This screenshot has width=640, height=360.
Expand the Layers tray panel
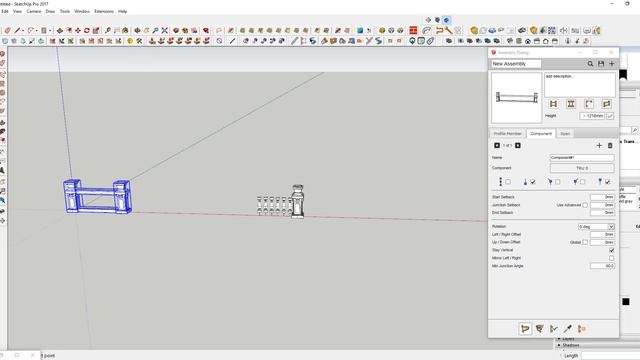(x=559, y=339)
